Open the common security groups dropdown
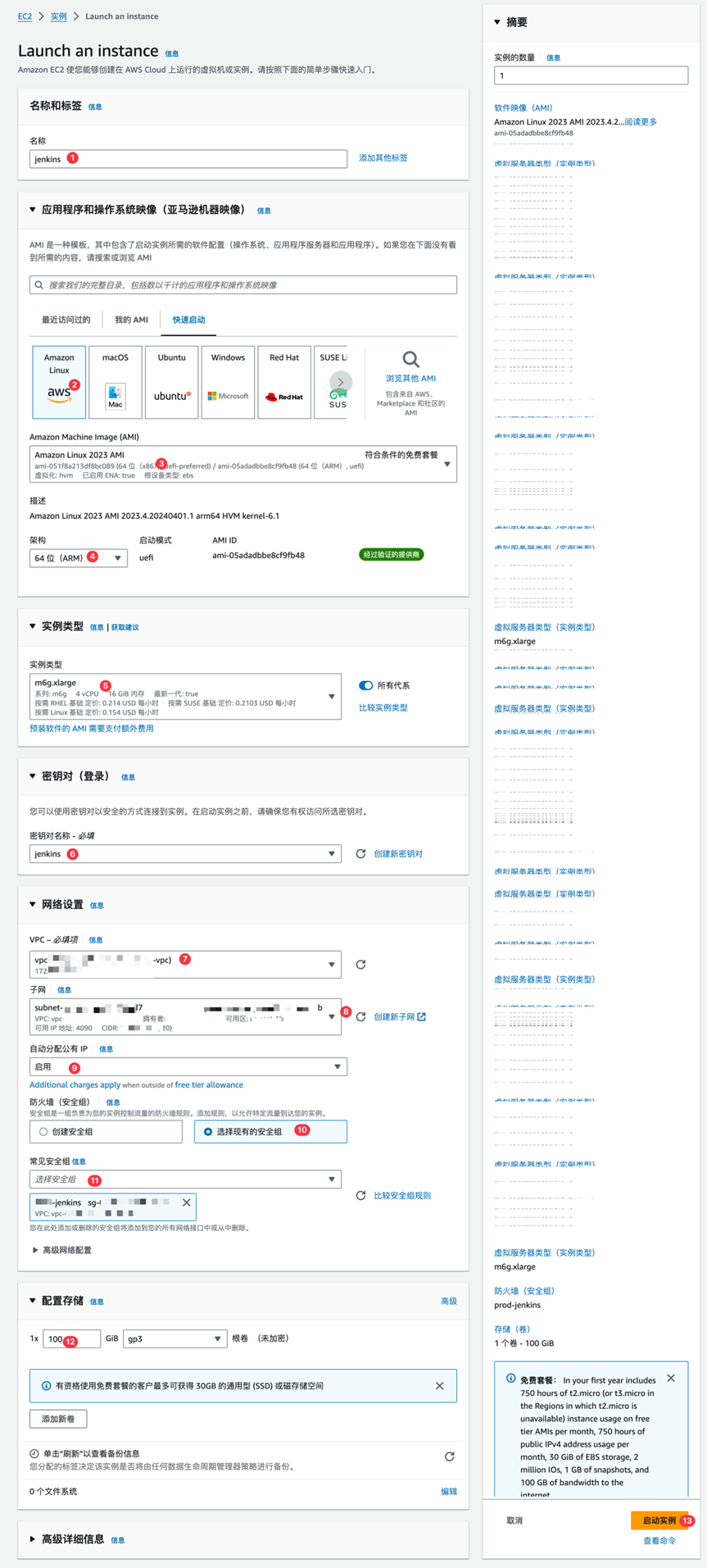The width and height of the screenshot is (707, 1568). (x=185, y=1179)
